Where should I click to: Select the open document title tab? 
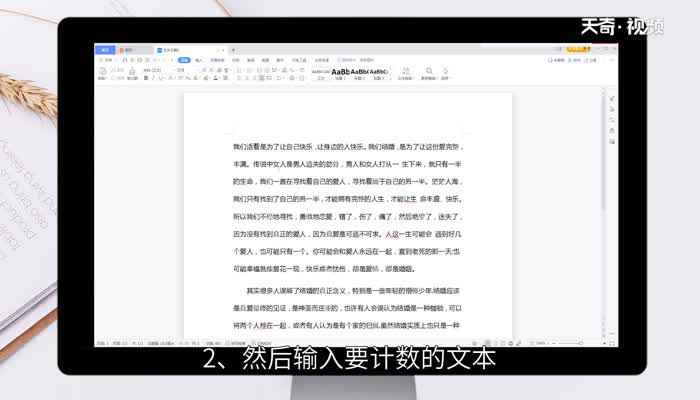click(190, 50)
